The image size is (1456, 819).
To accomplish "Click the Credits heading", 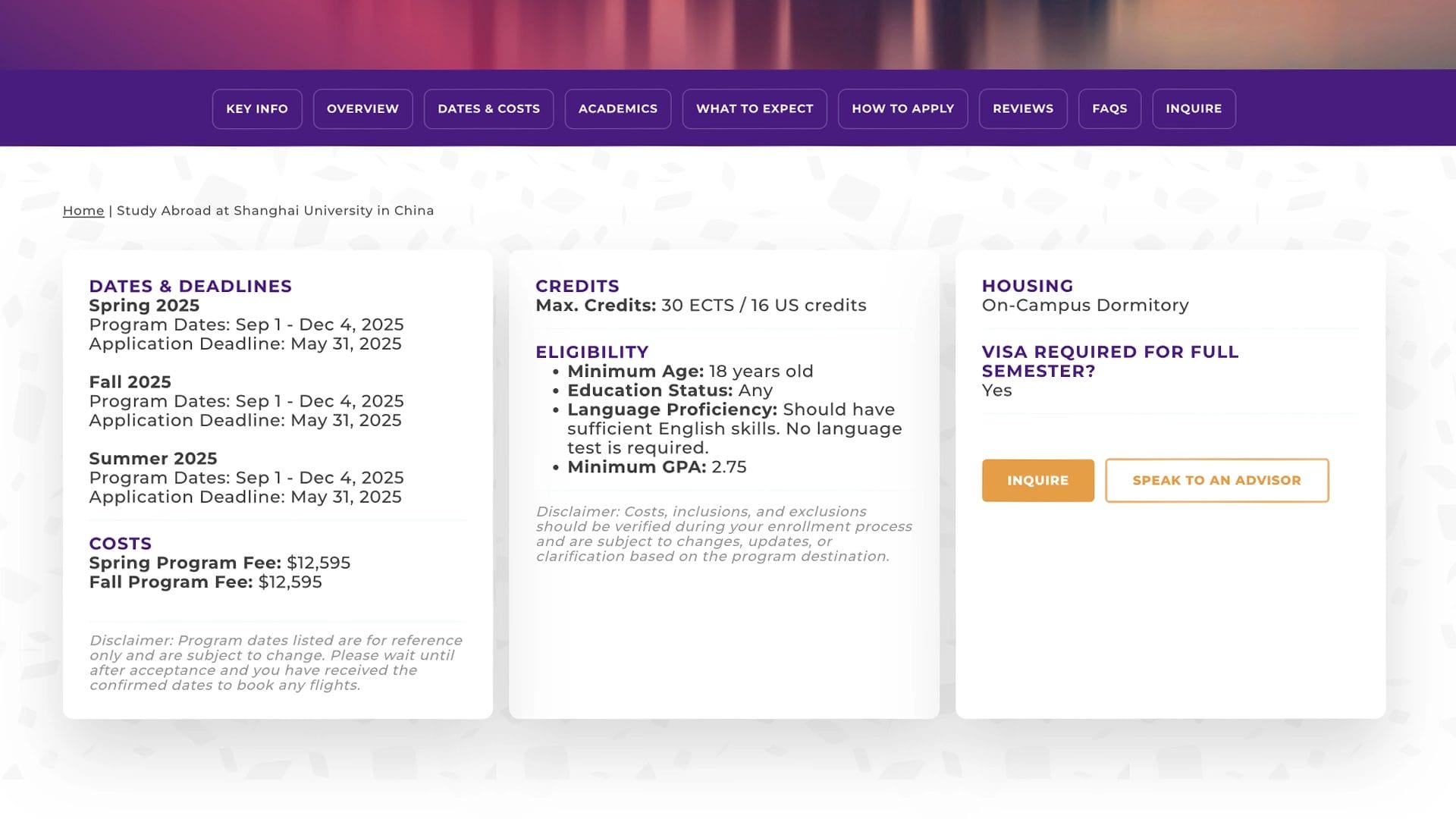I will [577, 286].
